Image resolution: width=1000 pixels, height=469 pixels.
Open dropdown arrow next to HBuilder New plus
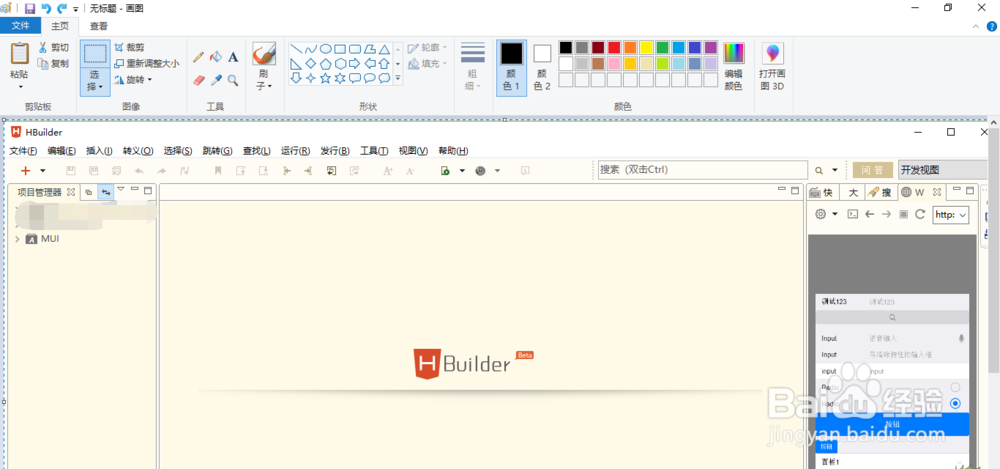pyautogui.click(x=43, y=170)
